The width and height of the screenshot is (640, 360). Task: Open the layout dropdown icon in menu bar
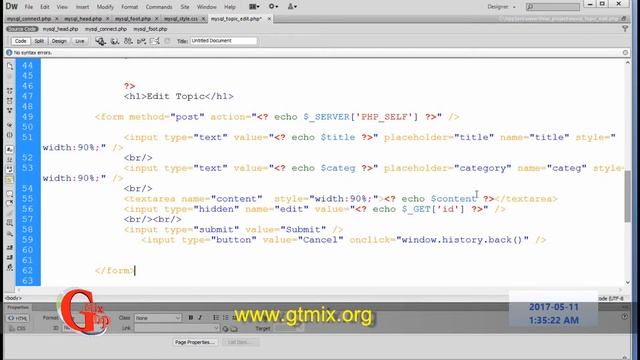point(254,7)
